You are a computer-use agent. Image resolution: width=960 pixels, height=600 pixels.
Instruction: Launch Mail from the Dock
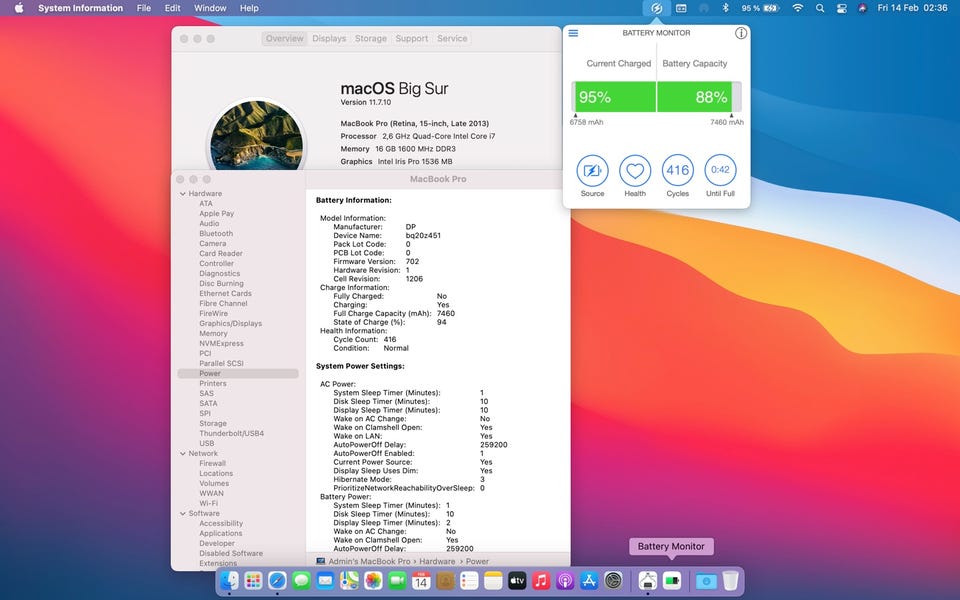[325, 580]
